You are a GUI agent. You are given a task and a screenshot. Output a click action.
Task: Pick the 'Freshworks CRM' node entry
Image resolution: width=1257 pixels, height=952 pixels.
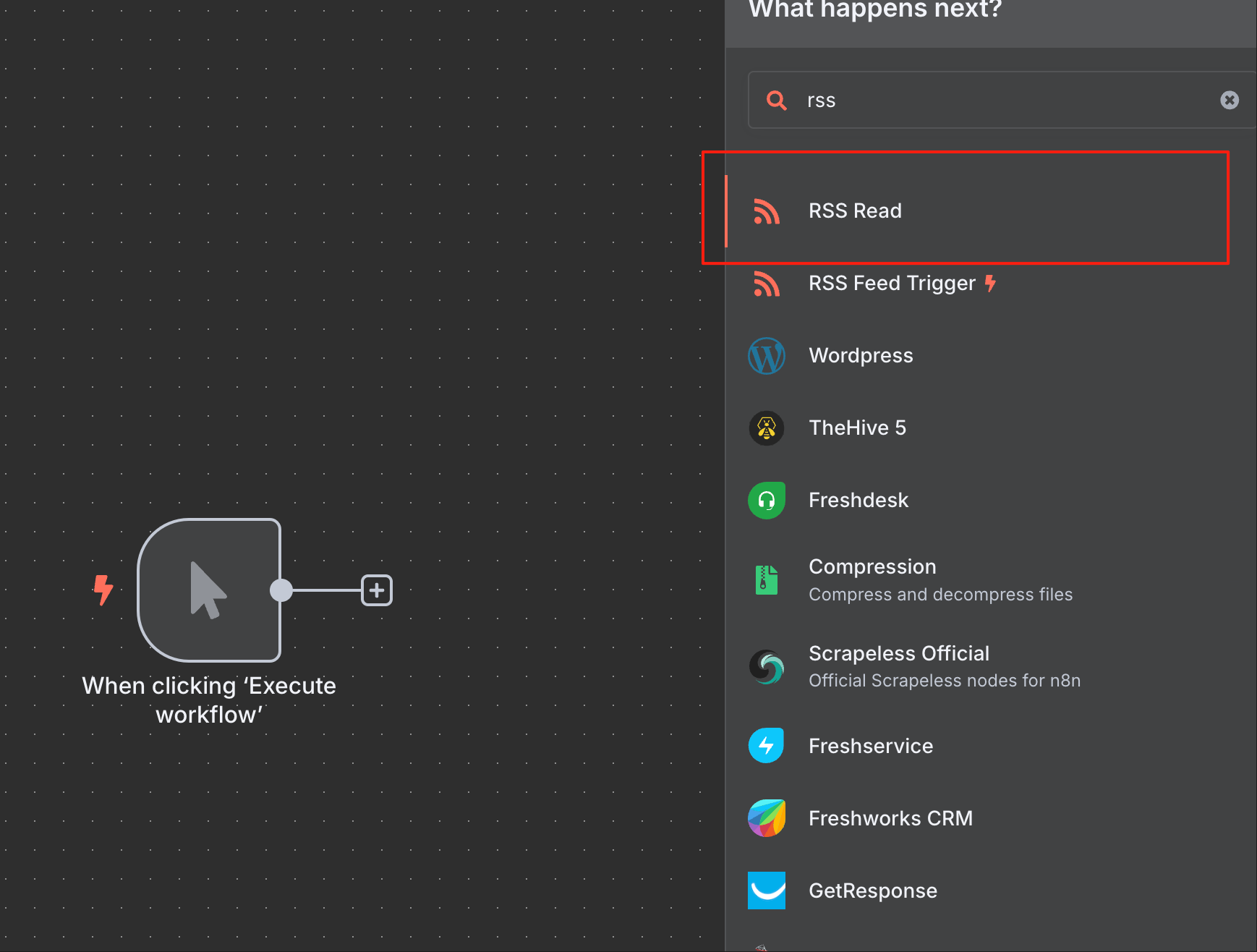coord(991,818)
